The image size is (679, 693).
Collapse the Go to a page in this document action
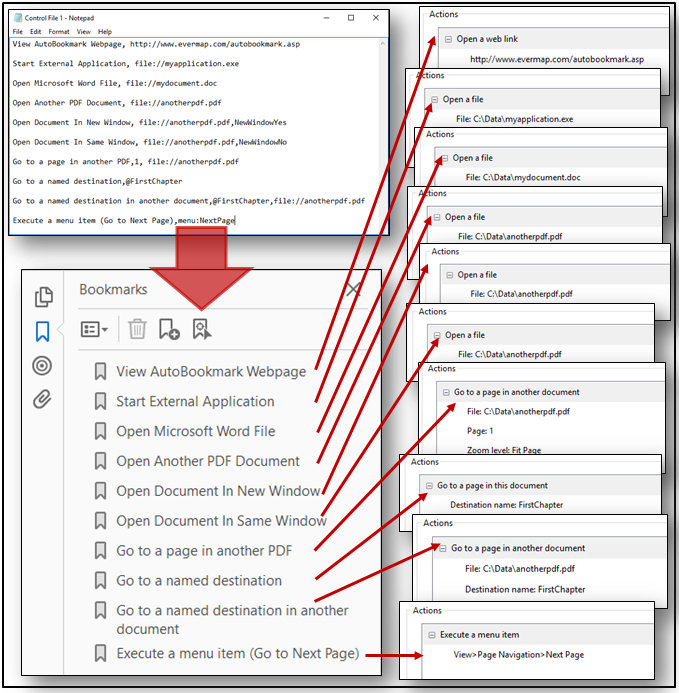(x=429, y=486)
